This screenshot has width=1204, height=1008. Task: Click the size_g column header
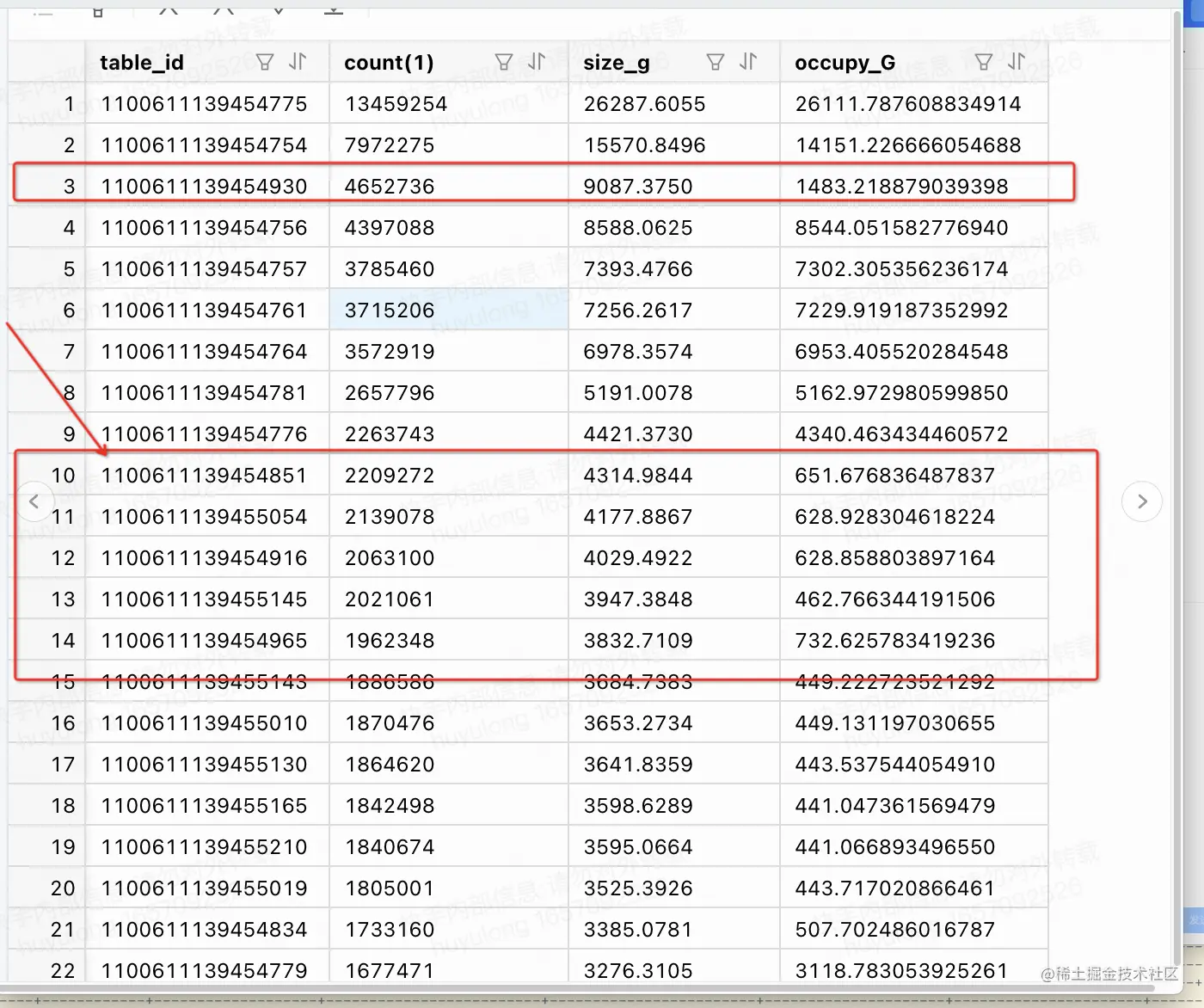click(674, 62)
